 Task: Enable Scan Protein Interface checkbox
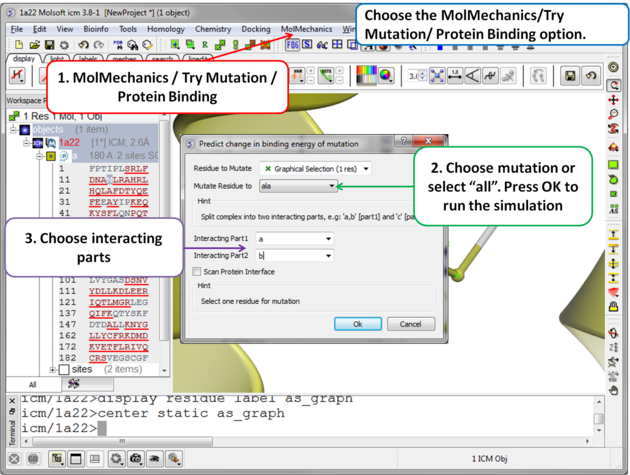198,272
